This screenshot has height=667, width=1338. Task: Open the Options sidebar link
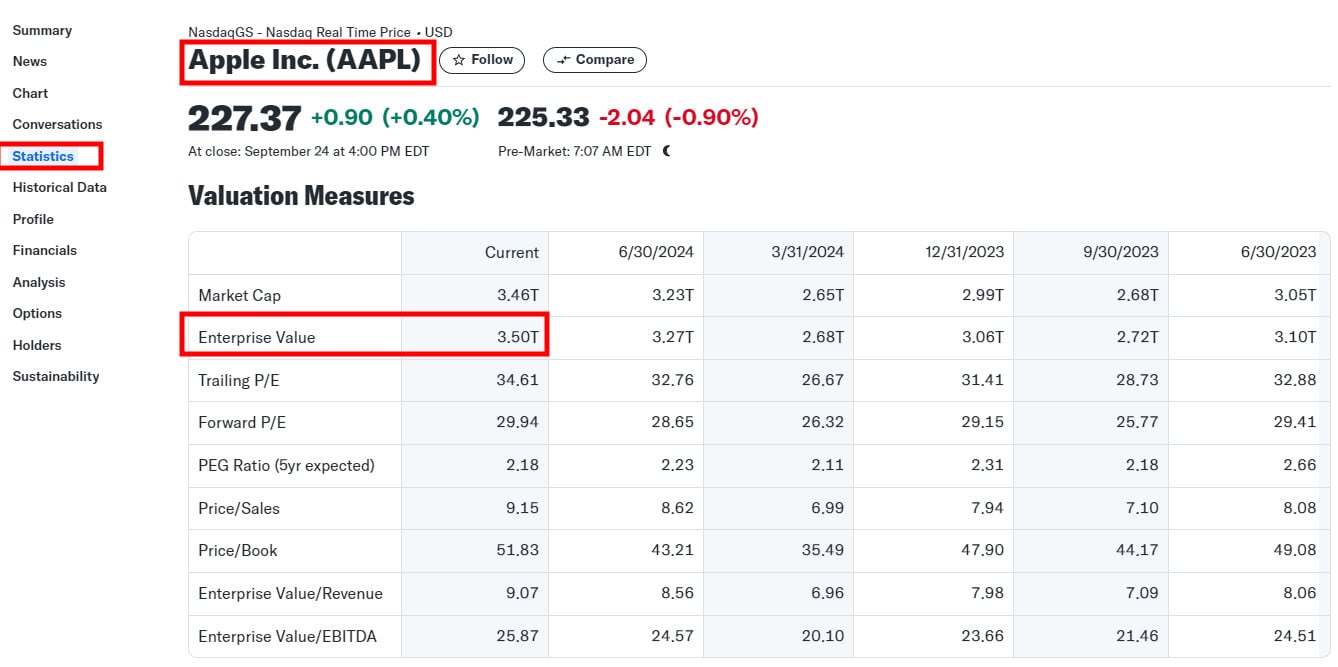tap(37, 313)
